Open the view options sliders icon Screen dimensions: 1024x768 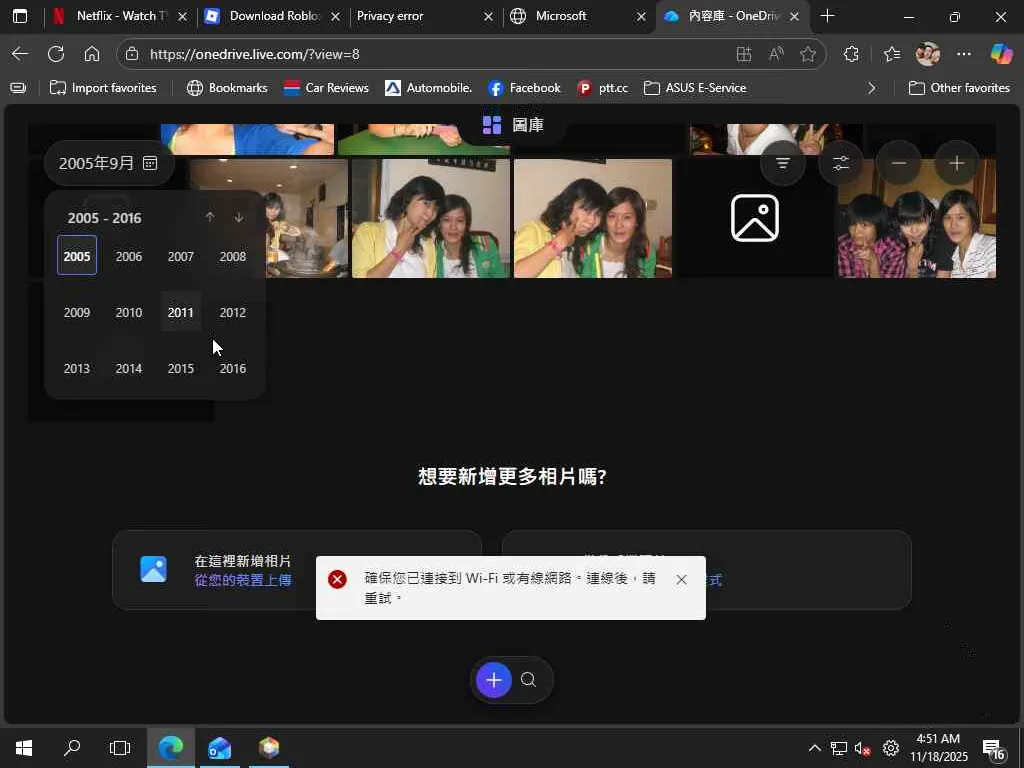pyautogui.click(x=840, y=163)
